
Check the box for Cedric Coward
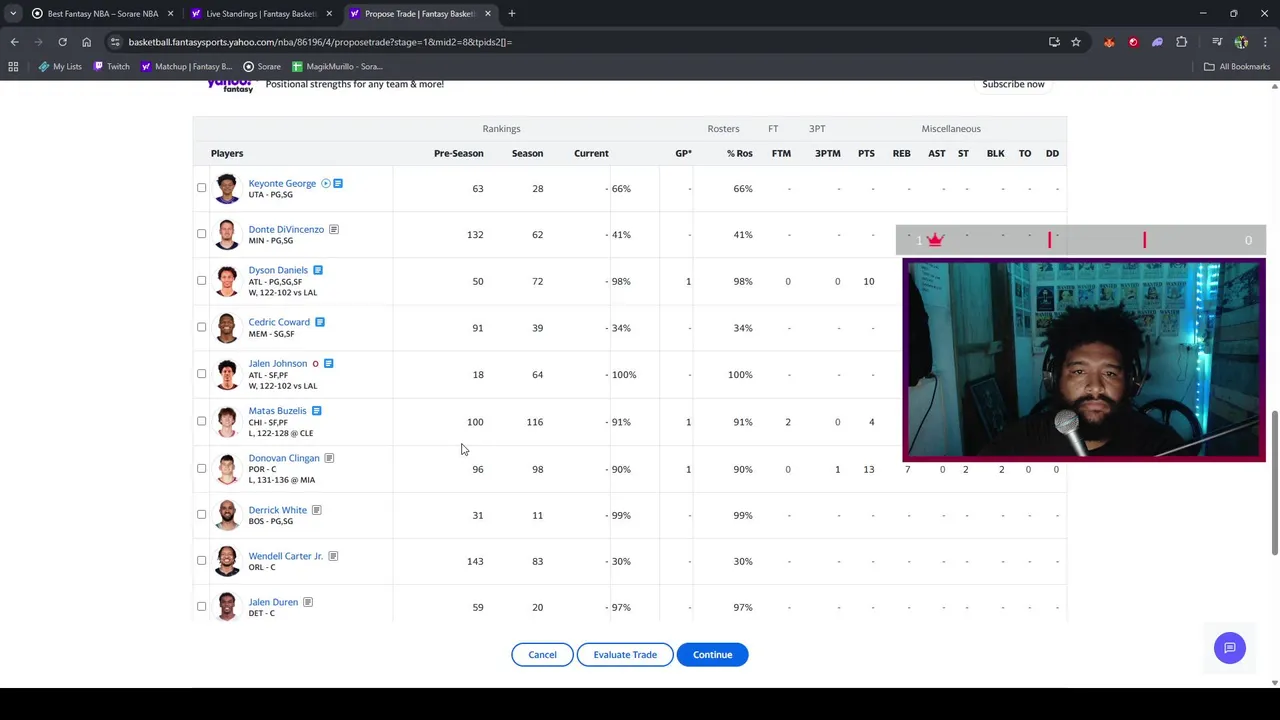(201, 327)
